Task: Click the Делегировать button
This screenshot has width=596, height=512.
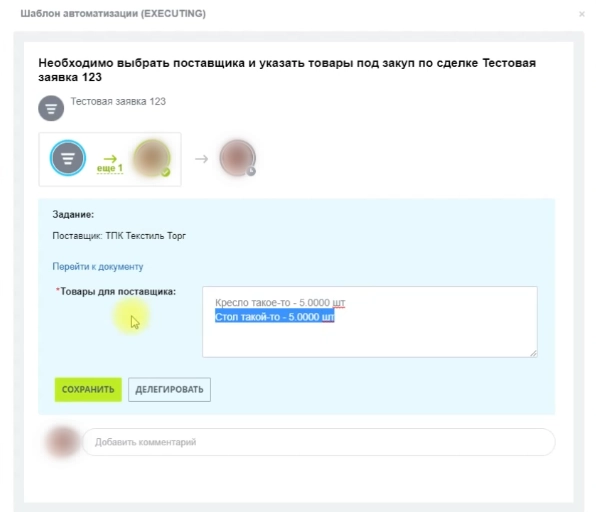Action: (169, 389)
